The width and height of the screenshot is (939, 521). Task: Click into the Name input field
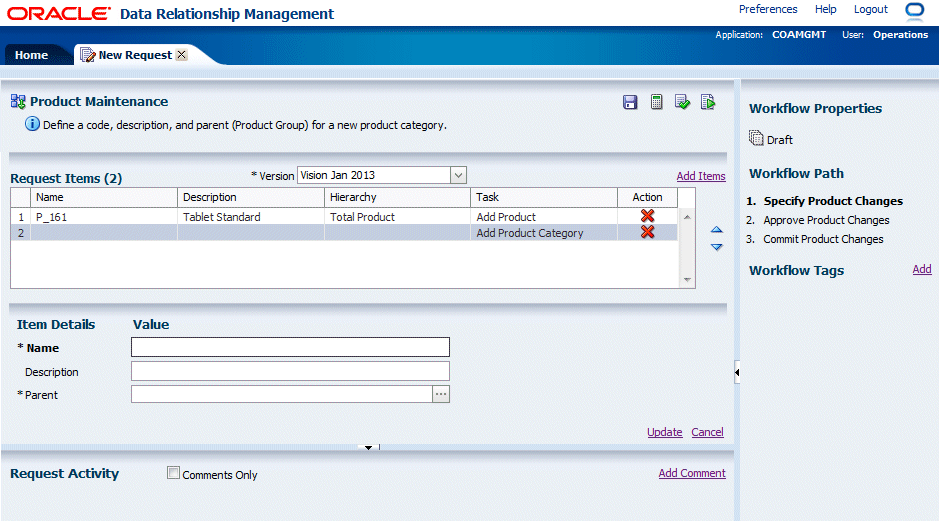290,347
